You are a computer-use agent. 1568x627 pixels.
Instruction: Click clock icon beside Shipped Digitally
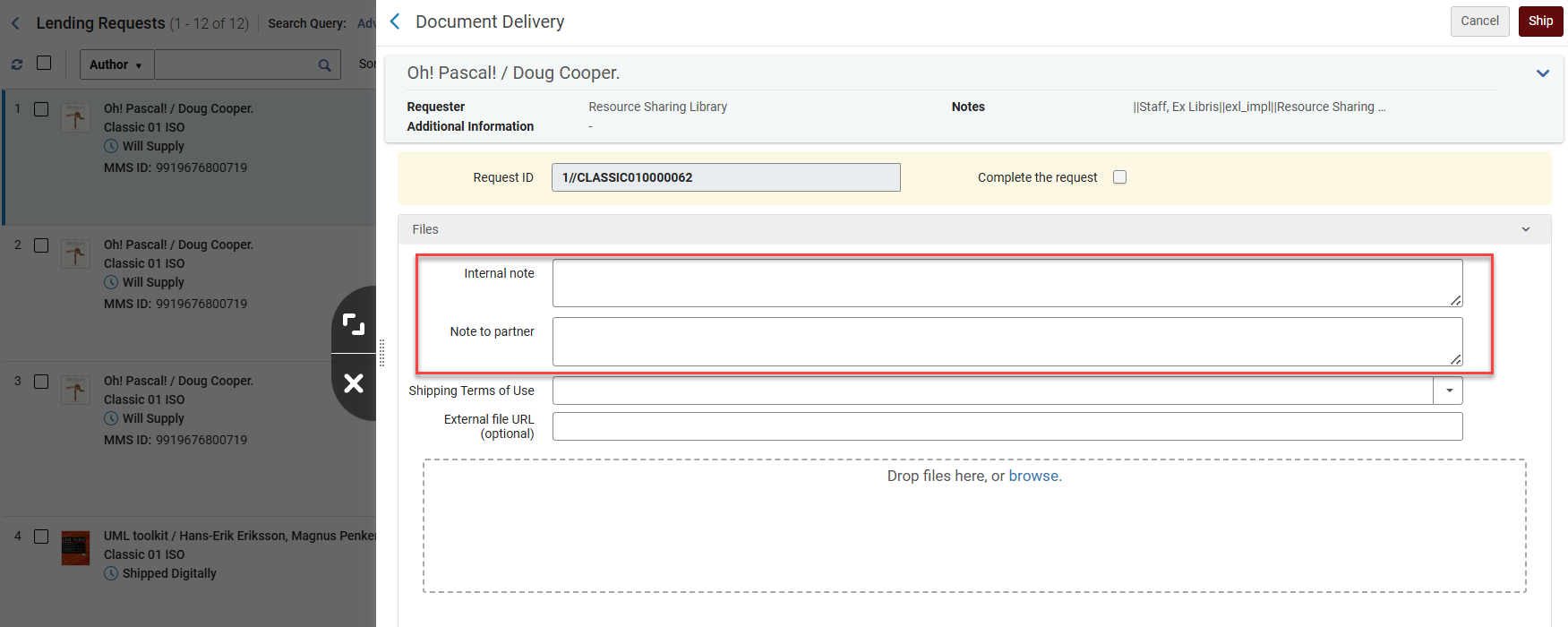[x=111, y=573]
